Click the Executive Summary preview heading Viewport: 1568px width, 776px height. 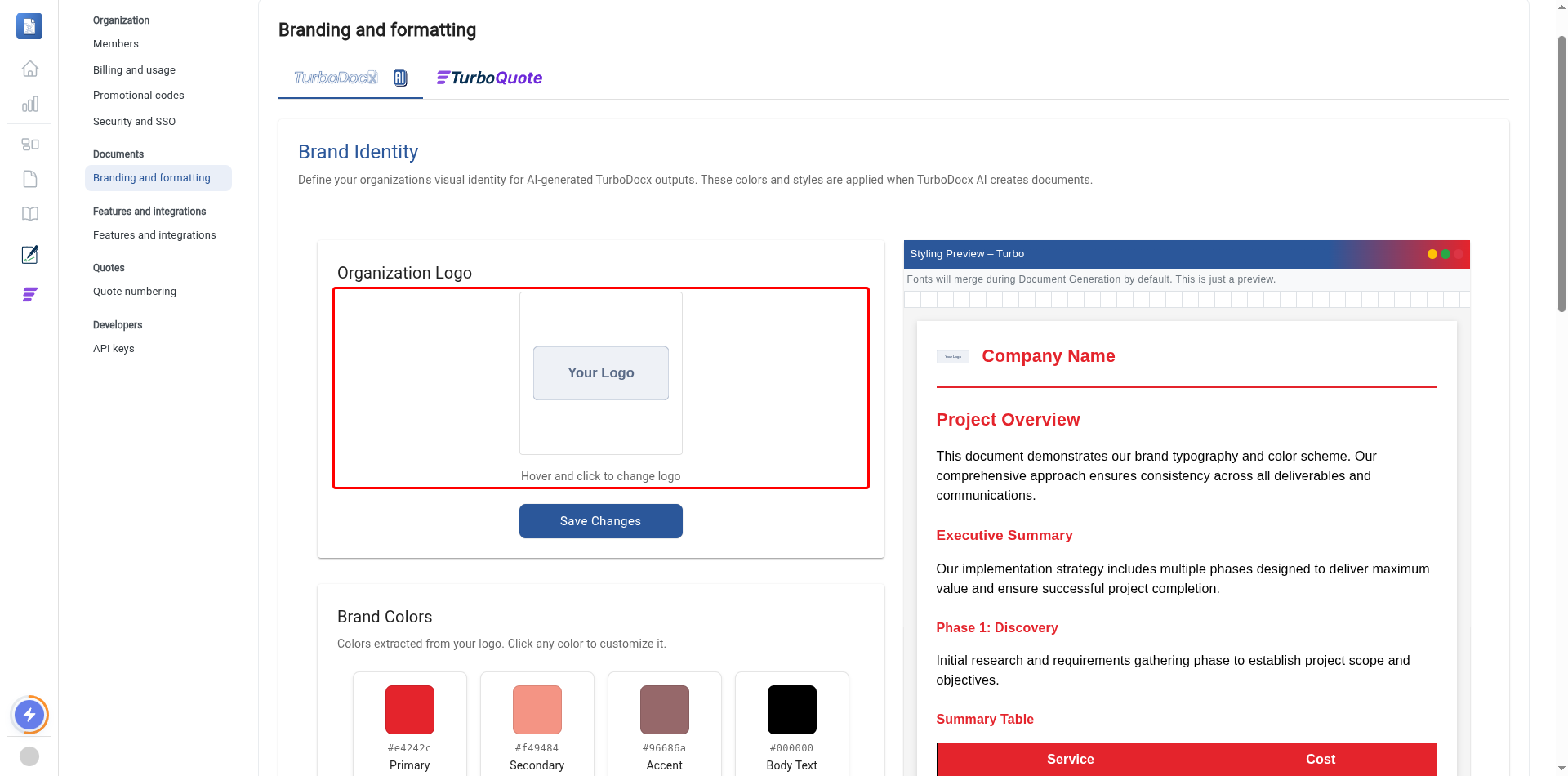click(x=1004, y=536)
